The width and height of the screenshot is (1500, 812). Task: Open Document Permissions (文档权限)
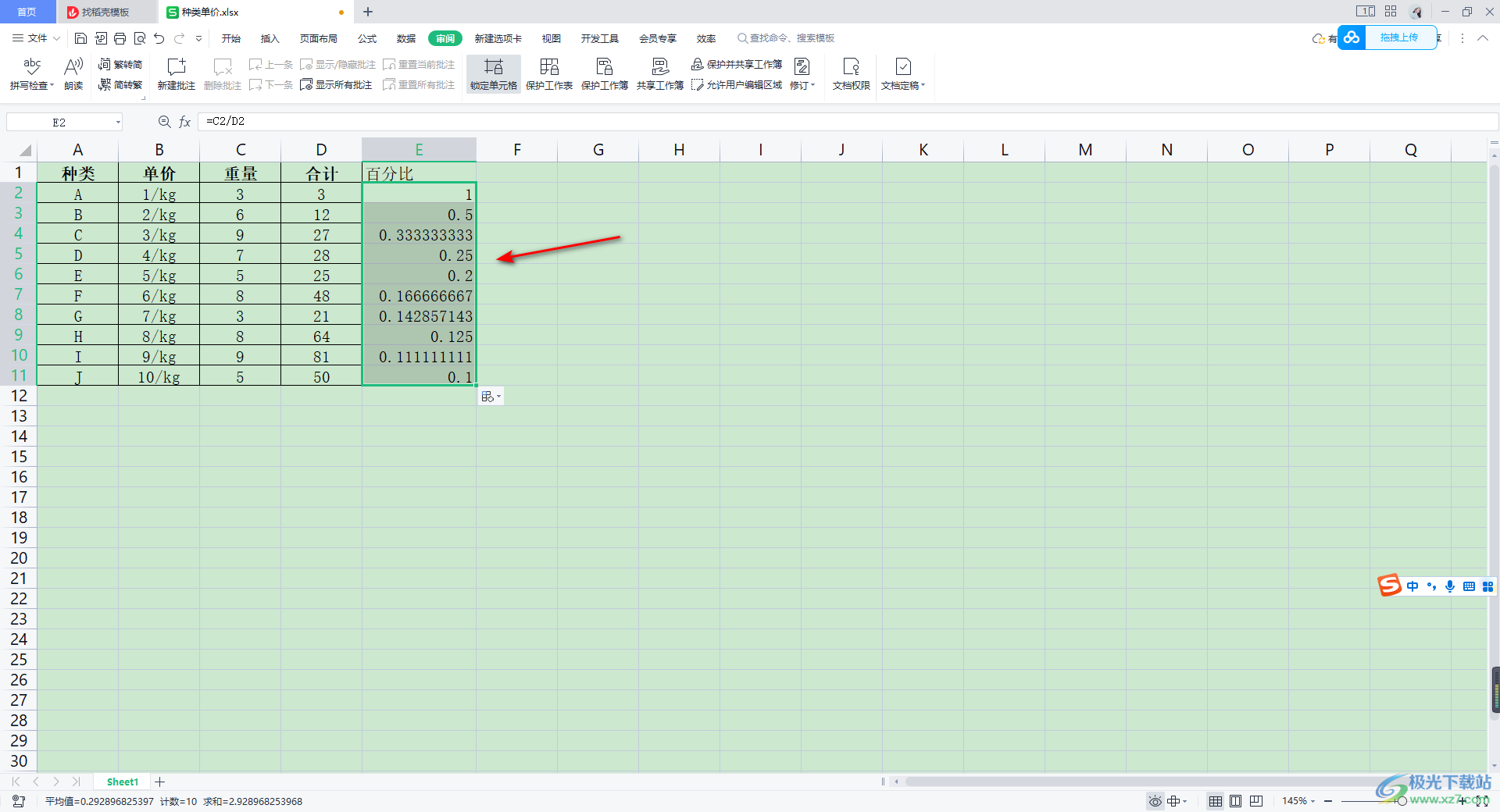pyautogui.click(x=852, y=74)
